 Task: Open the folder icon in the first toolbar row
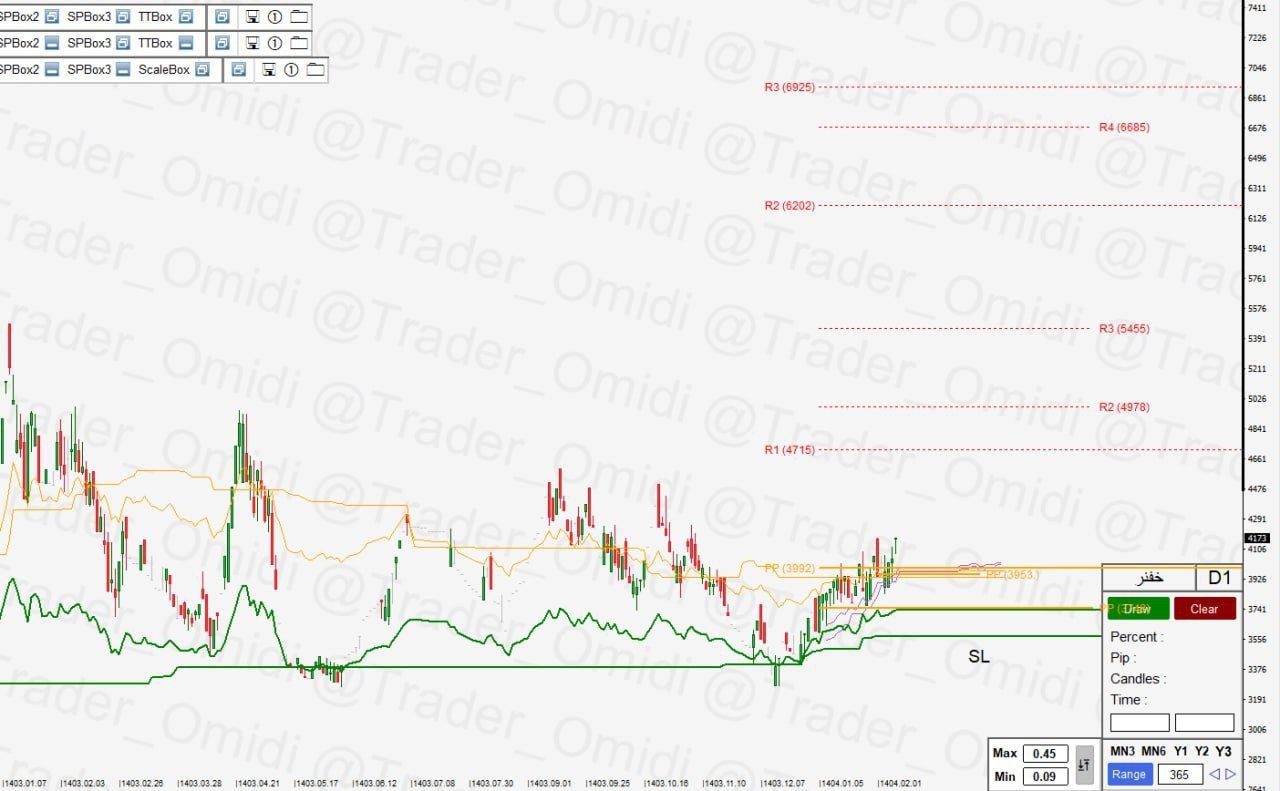(x=298, y=17)
